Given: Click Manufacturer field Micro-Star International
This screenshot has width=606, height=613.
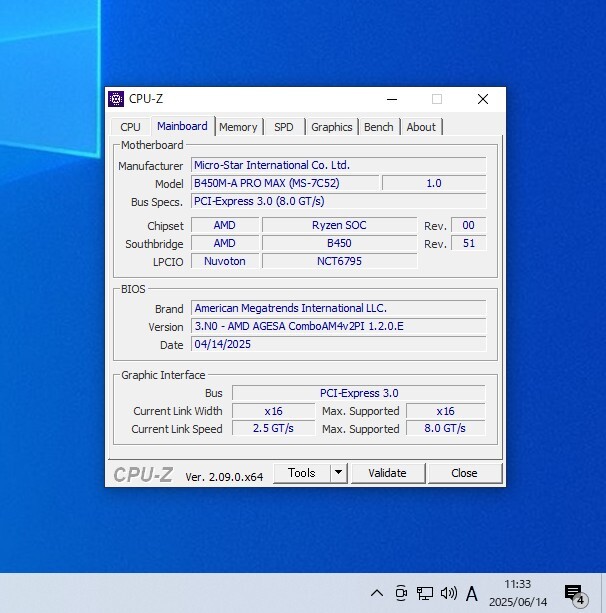Looking at the screenshot, I should point(339,165).
